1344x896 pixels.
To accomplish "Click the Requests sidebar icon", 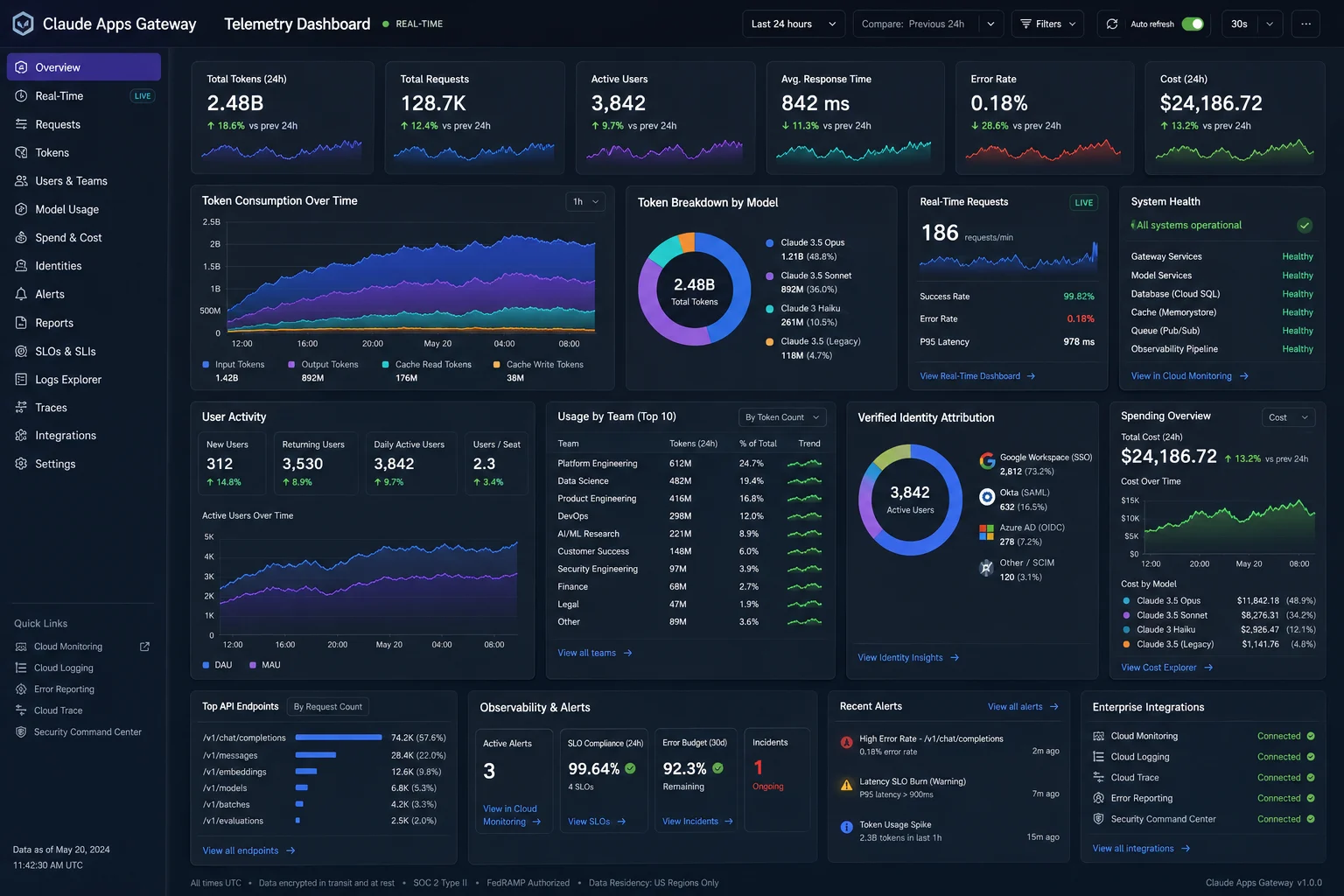I will click(x=21, y=124).
